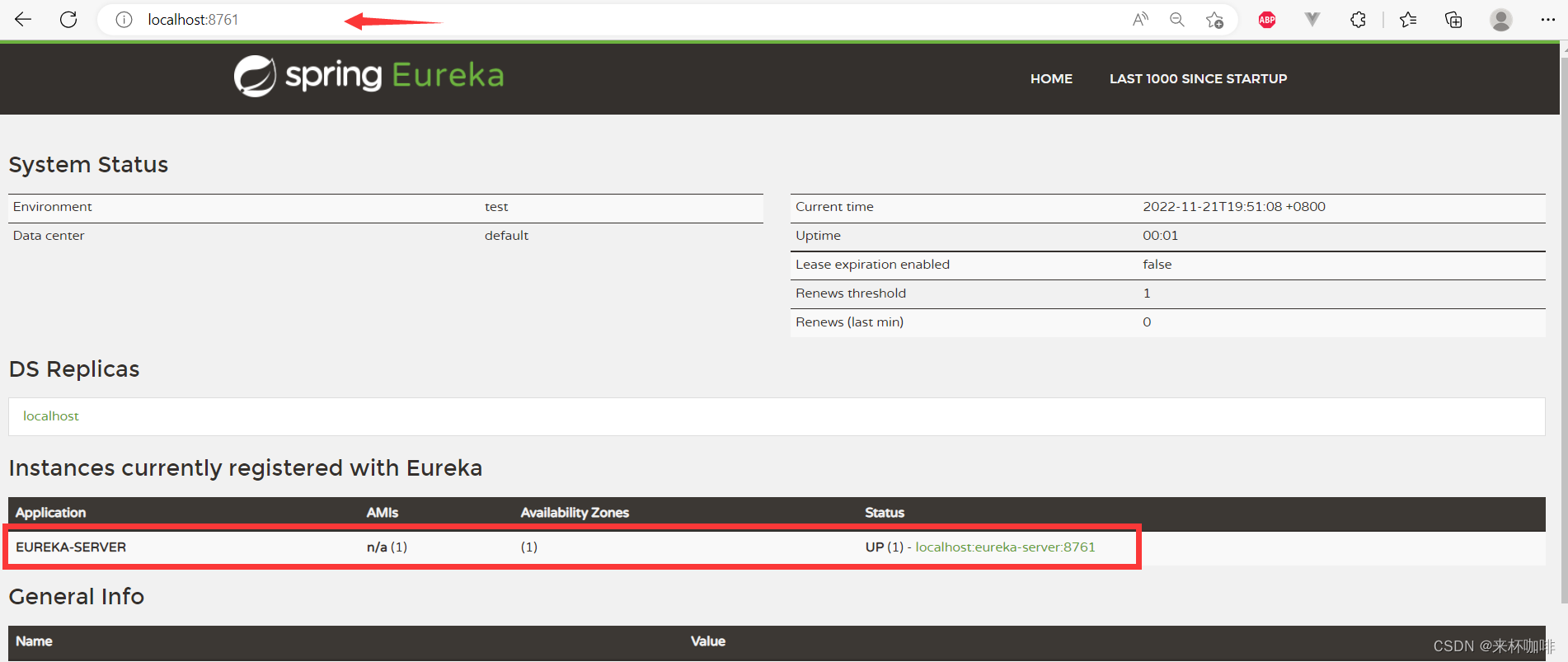Screen dimensions: 1568x662
Task: Add page to favorites with star-plus icon
Action: tap(1214, 20)
